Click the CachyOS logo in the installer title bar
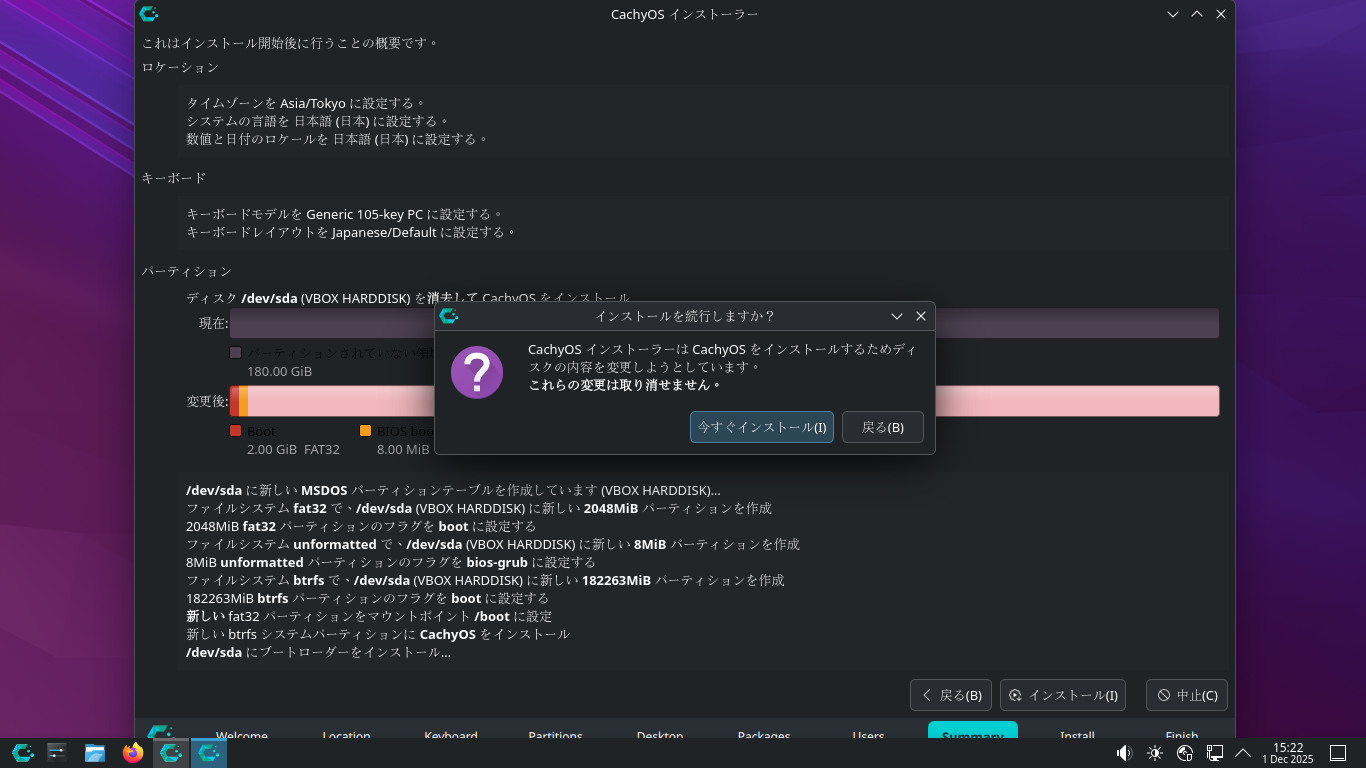The image size is (1366, 768). (x=149, y=14)
